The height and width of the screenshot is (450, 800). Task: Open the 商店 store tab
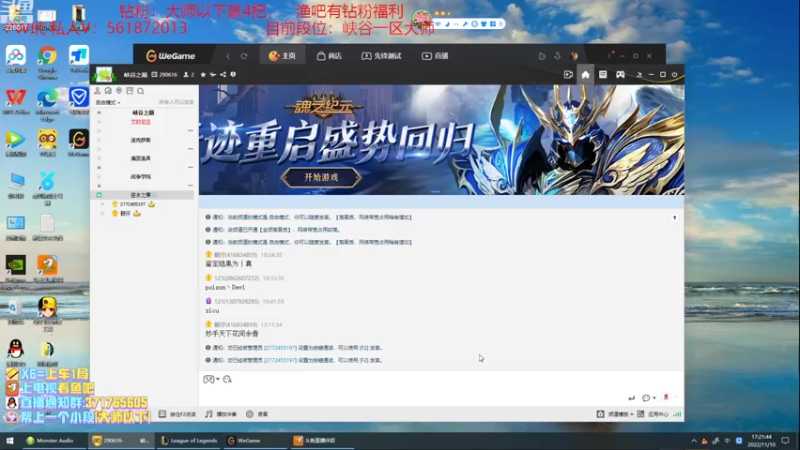[x=329, y=56]
